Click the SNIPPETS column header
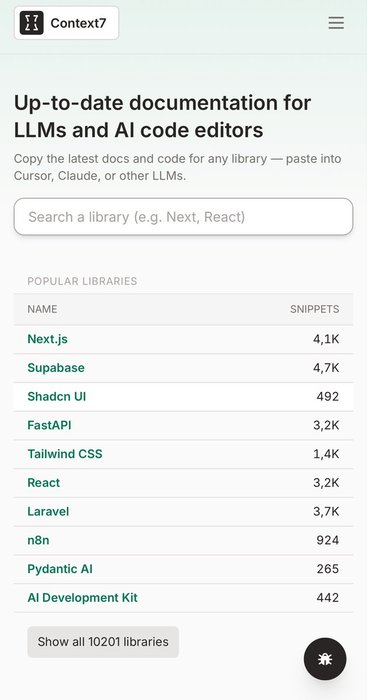The width and height of the screenshot is (367, 700). (x=315, y=309)
